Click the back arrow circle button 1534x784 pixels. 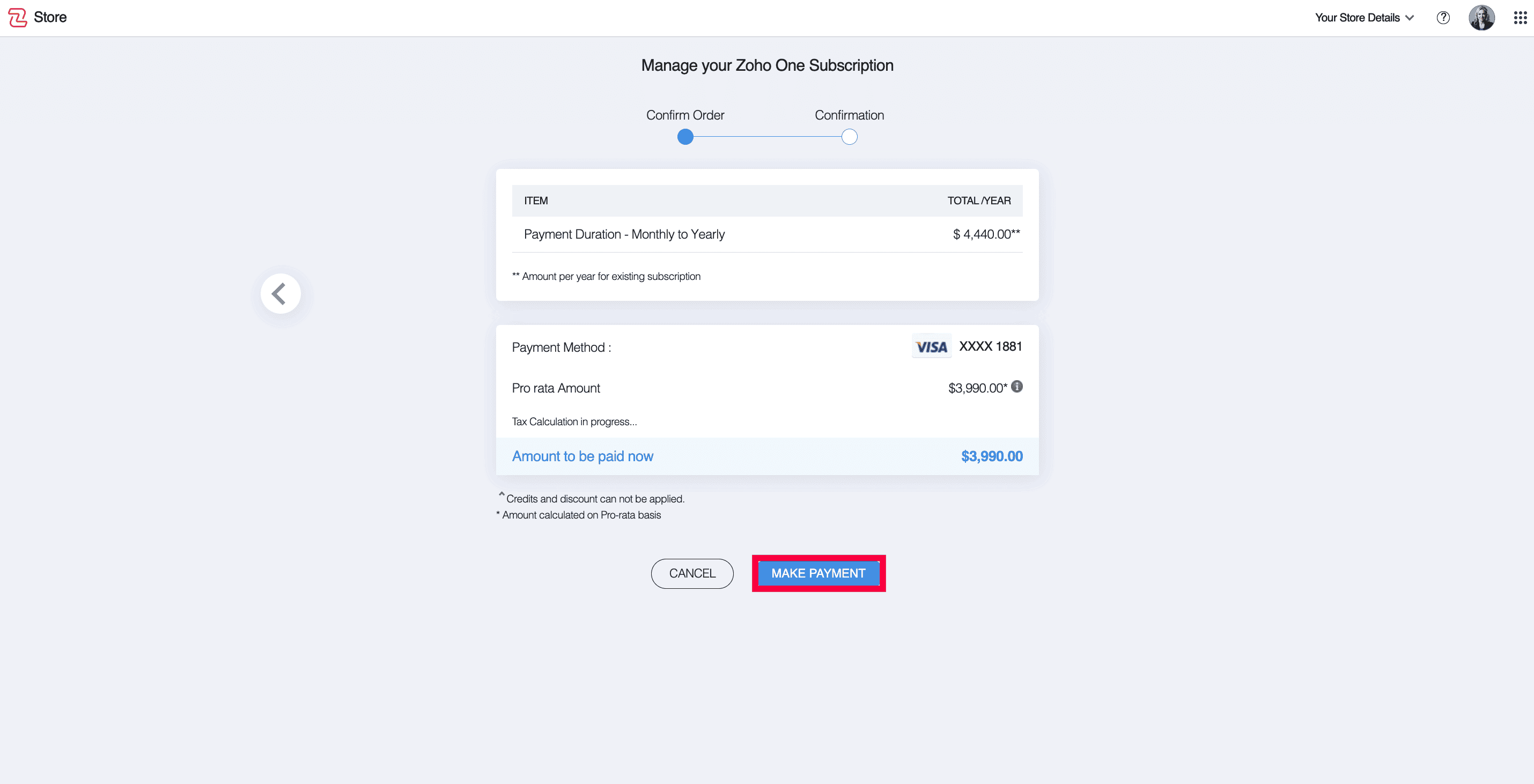coord(281,293)
